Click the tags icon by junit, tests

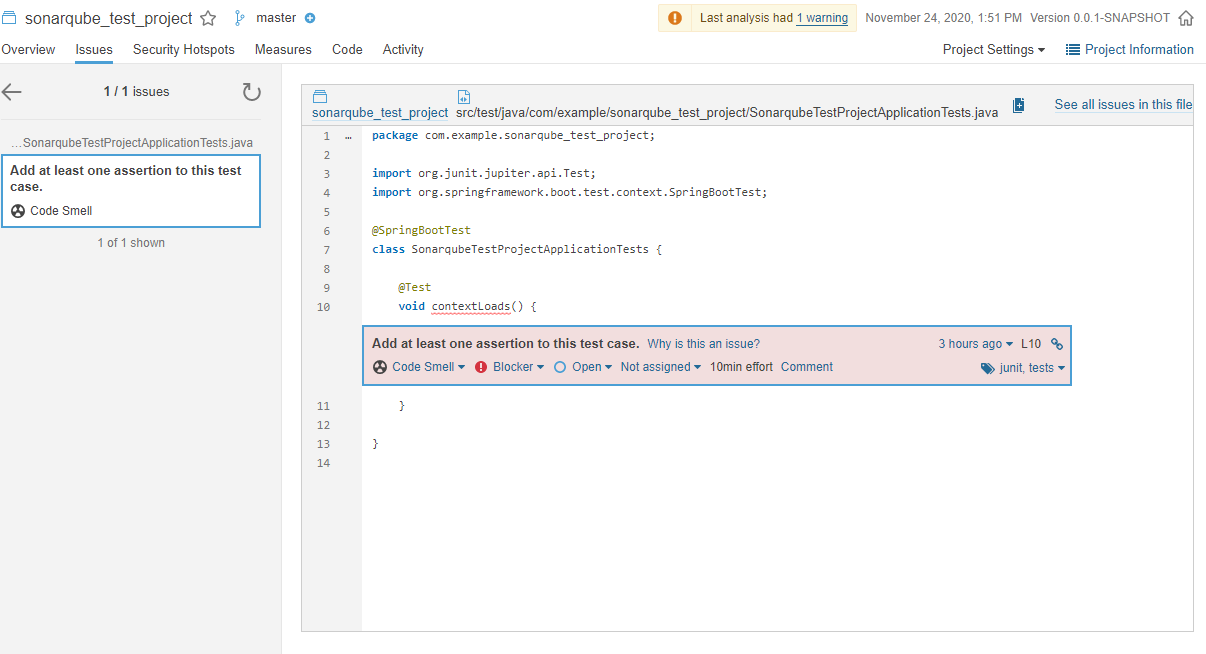tap(988, 368)
